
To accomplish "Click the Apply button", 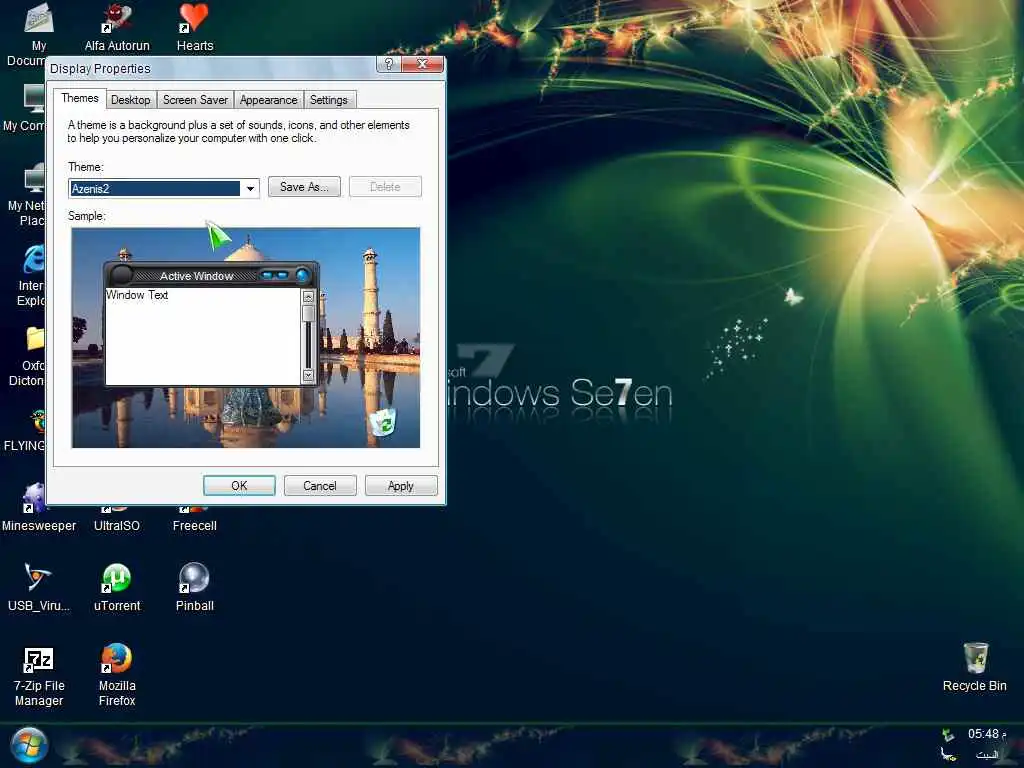I will (x=401, y=486).
